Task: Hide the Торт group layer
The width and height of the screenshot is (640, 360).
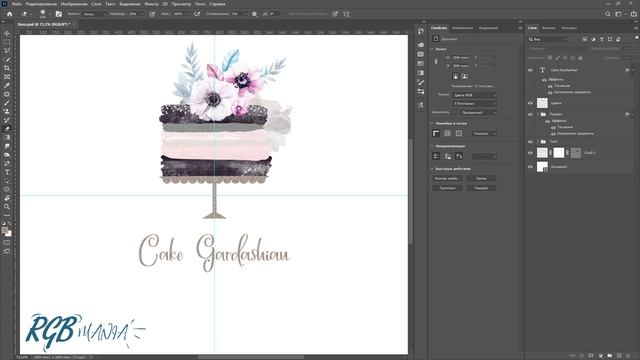Action: (x=530, y=142)
